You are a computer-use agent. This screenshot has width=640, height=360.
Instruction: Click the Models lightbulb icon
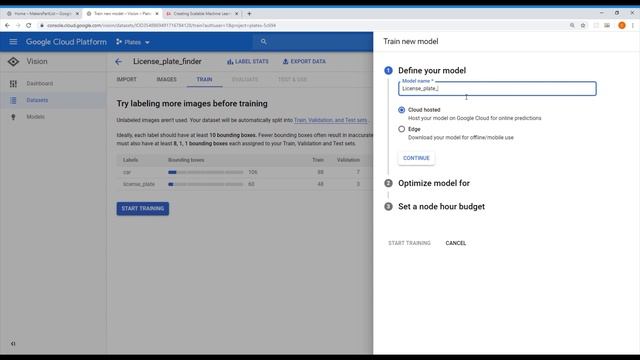click(x=13, y=117)
